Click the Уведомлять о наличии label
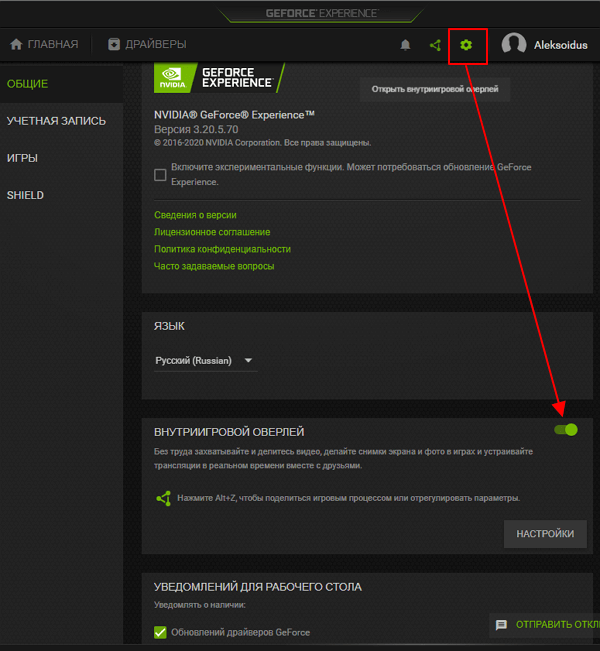 pyautogui.click(x=200, y=605)
